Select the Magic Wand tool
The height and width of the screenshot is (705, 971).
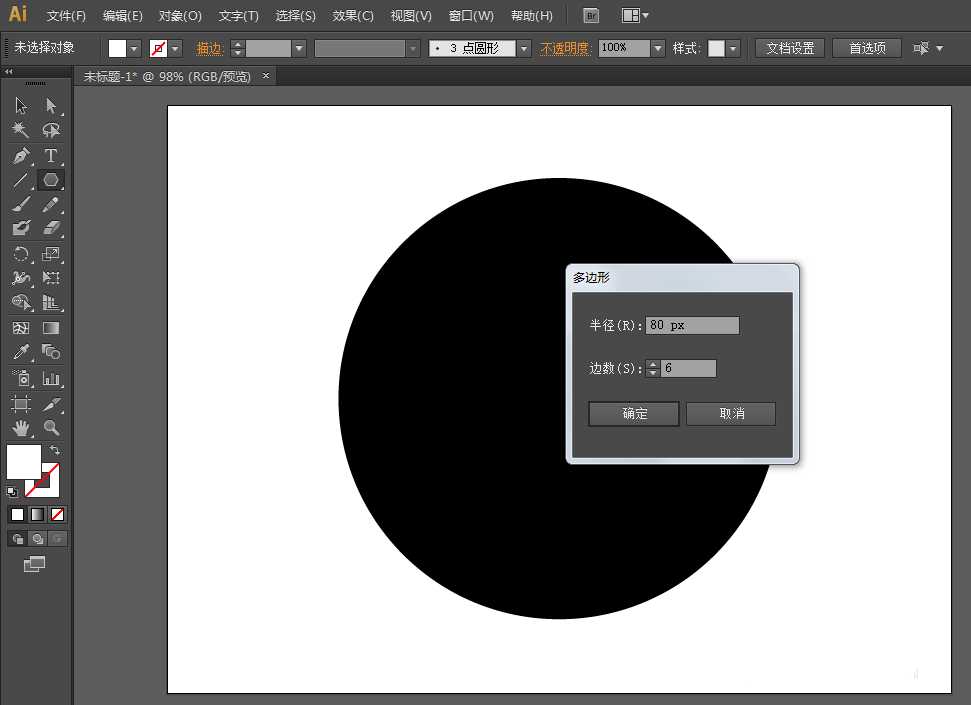(20, 130)
